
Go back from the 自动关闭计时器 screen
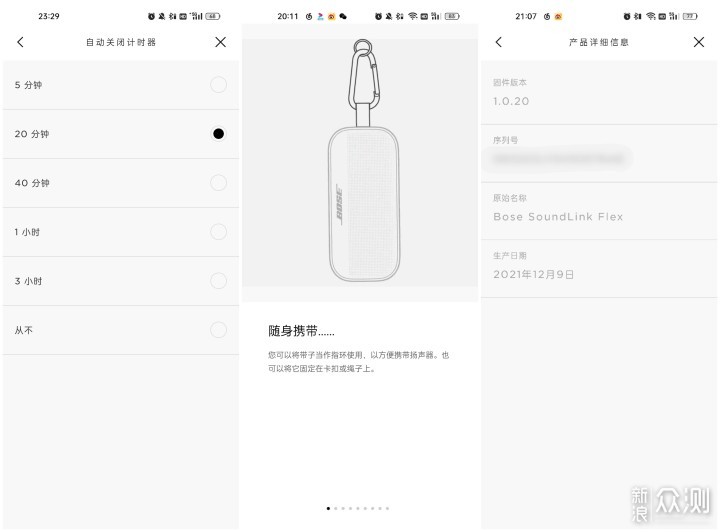pos(20,42)
